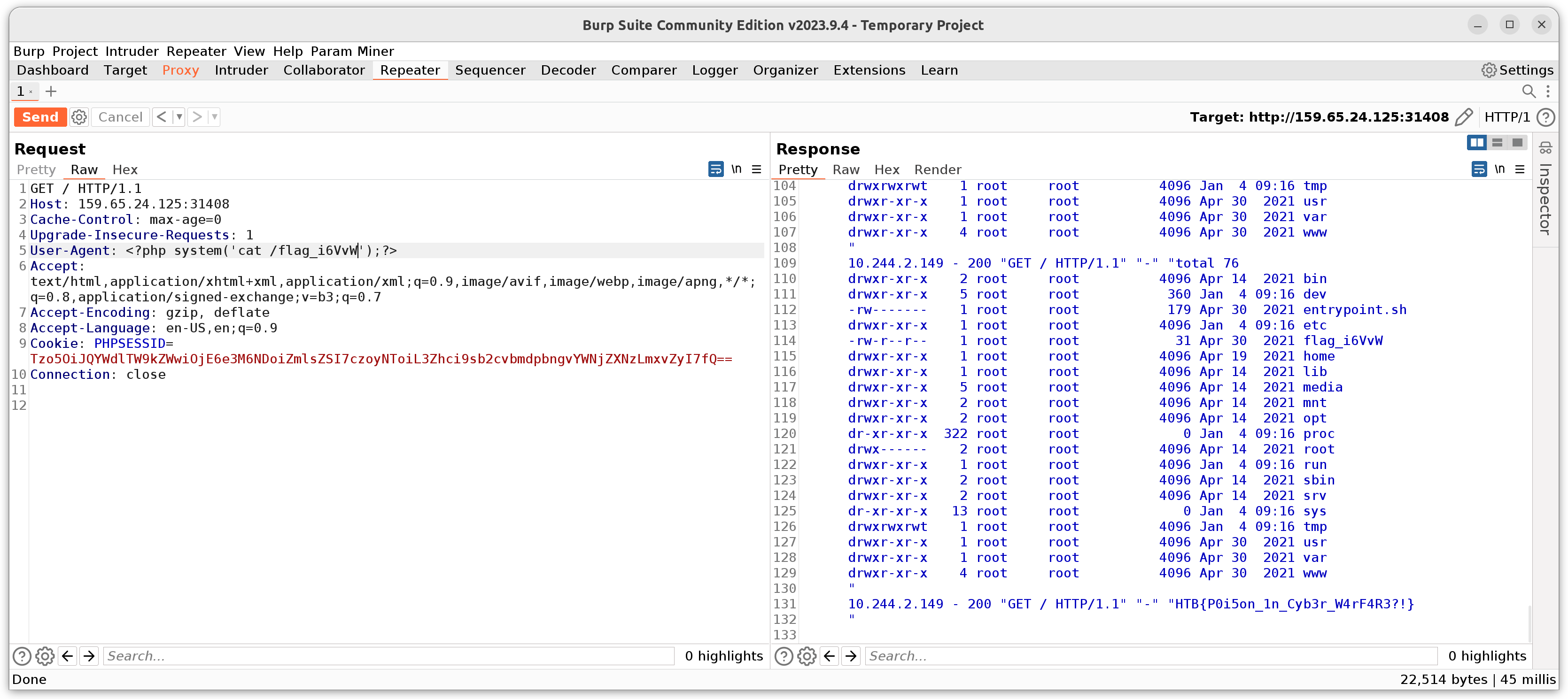Open Settings in the top right

1517,70
